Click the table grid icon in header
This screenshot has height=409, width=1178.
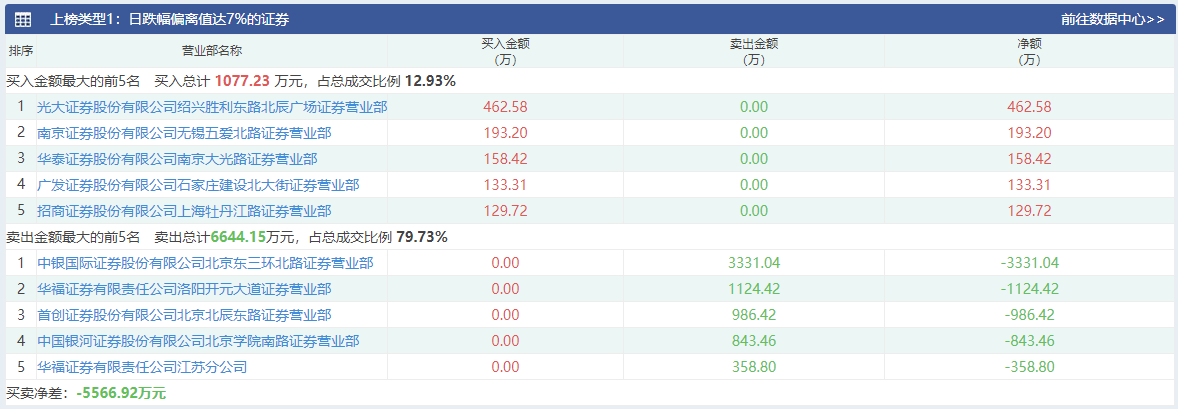pos(22,19)
